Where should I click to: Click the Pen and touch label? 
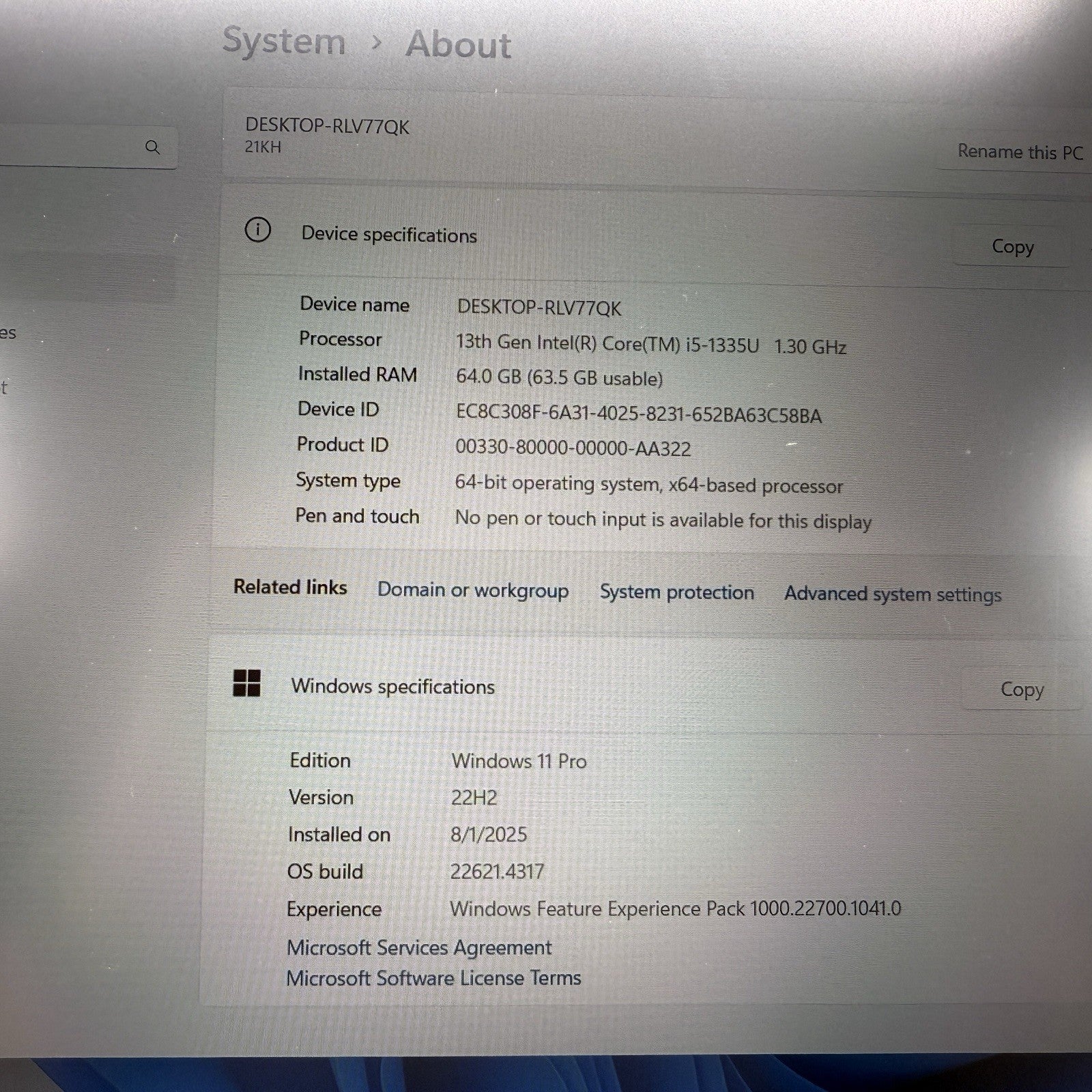coord(357,516)
